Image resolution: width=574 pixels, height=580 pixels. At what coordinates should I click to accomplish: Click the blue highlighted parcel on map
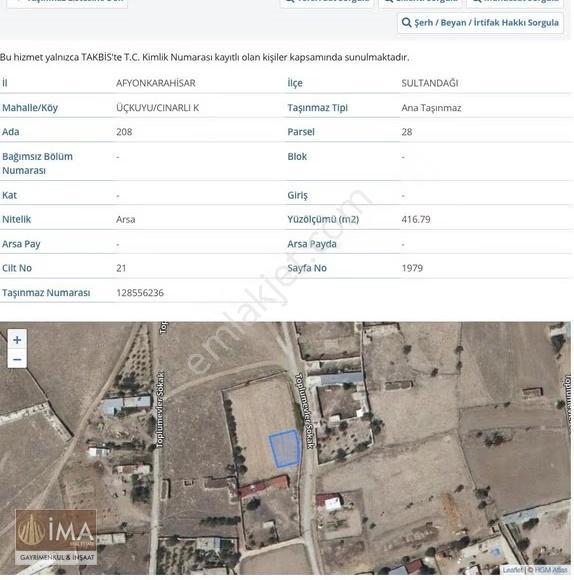285,448
